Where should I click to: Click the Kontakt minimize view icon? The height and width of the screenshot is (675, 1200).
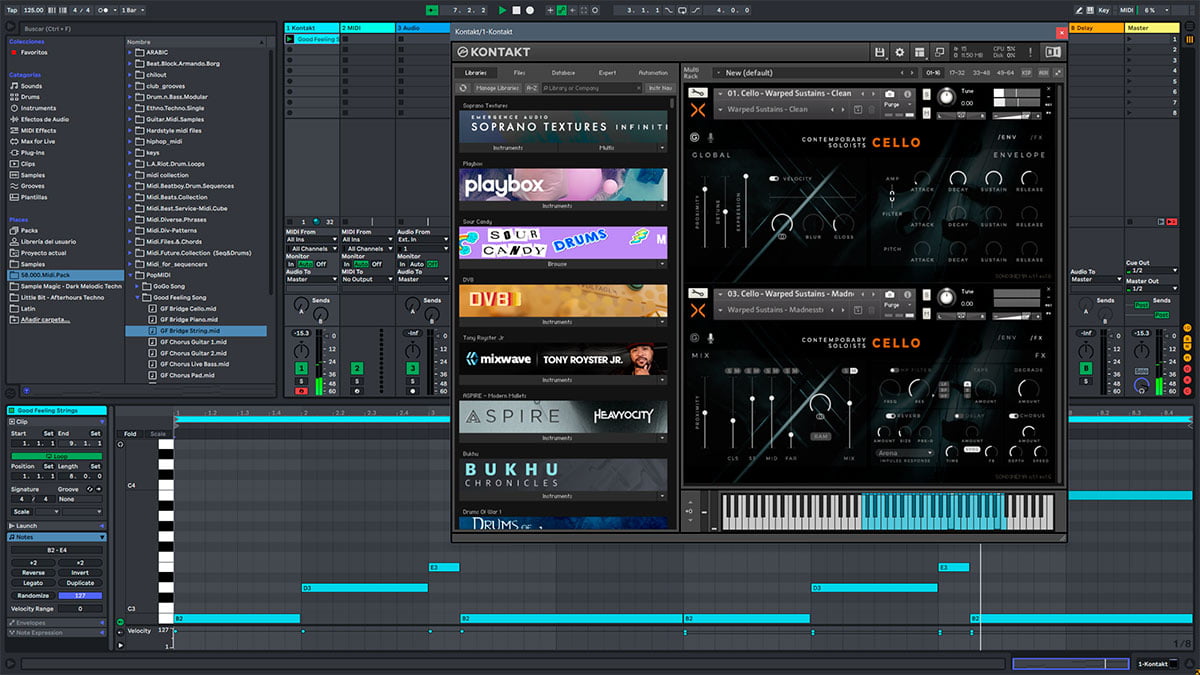coord(941,52)
